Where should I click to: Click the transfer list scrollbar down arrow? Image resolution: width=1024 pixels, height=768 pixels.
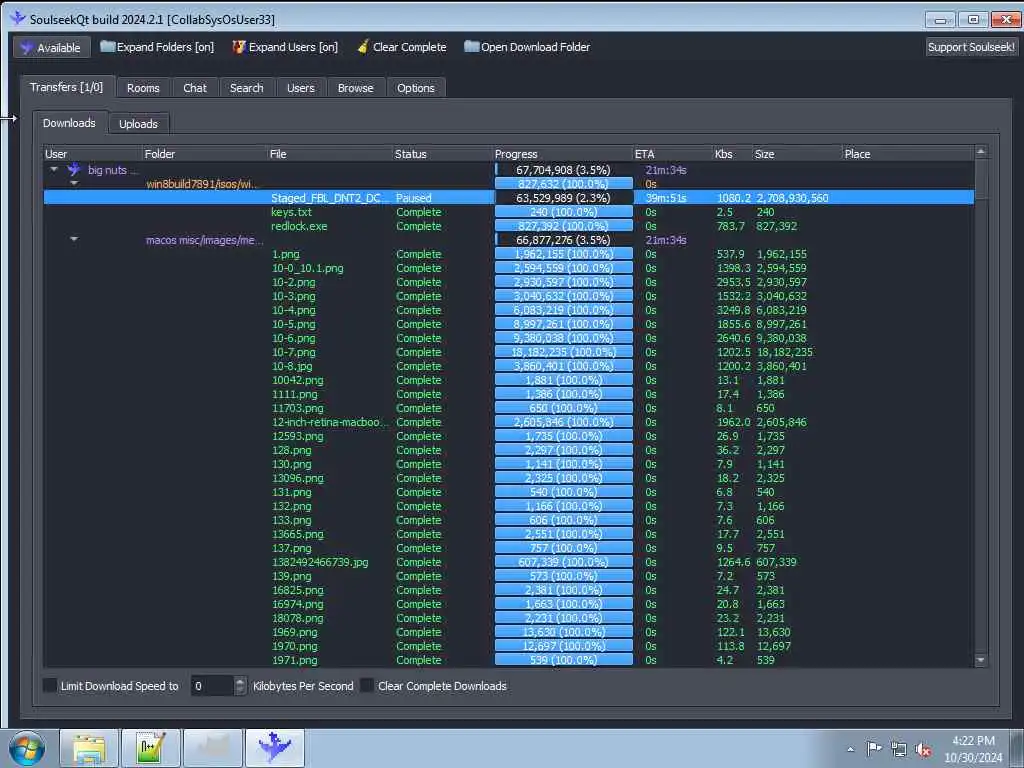(x=980, y=661)
